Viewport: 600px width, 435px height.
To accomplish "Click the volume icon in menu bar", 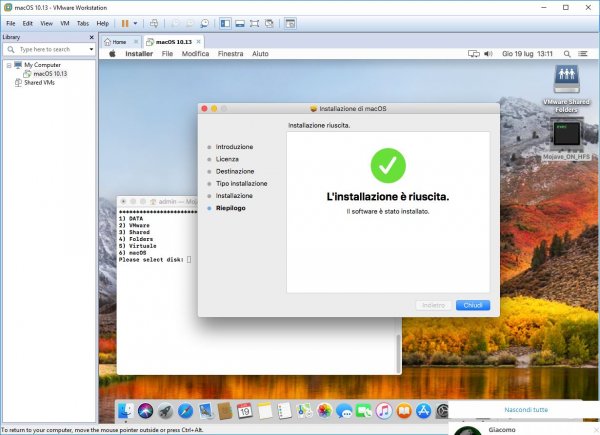I will [x=488, y=54].
